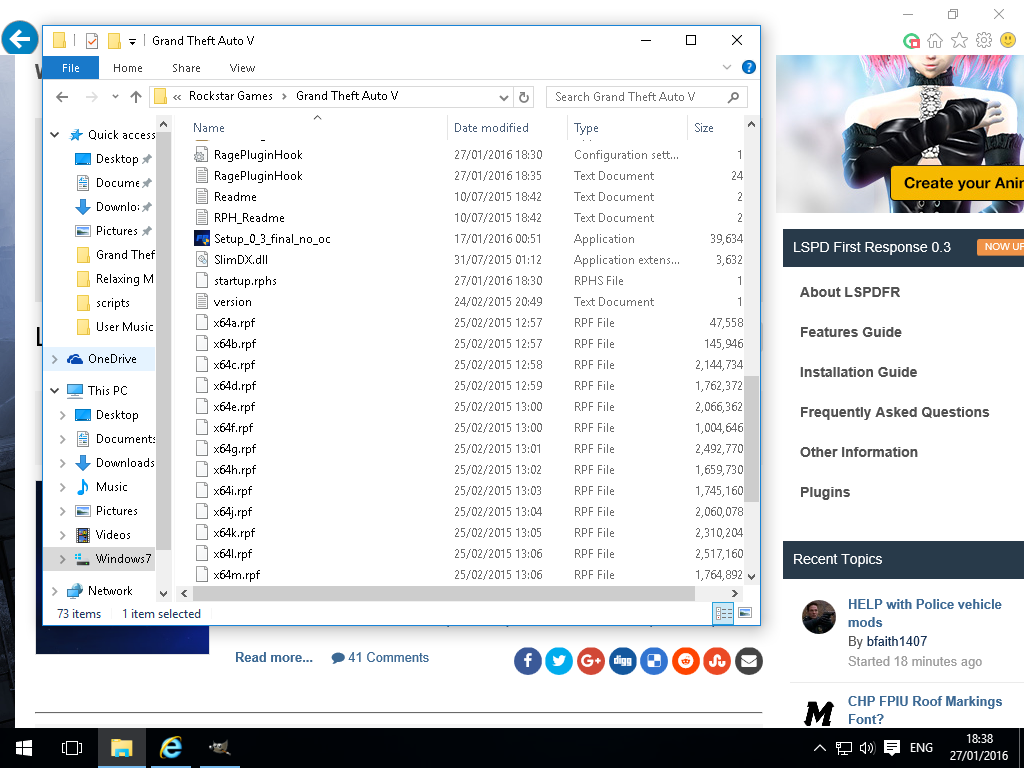Select the startup.rphs file row
The width and height of the screenshot is (1024, 768).
[x=468, y=281]
